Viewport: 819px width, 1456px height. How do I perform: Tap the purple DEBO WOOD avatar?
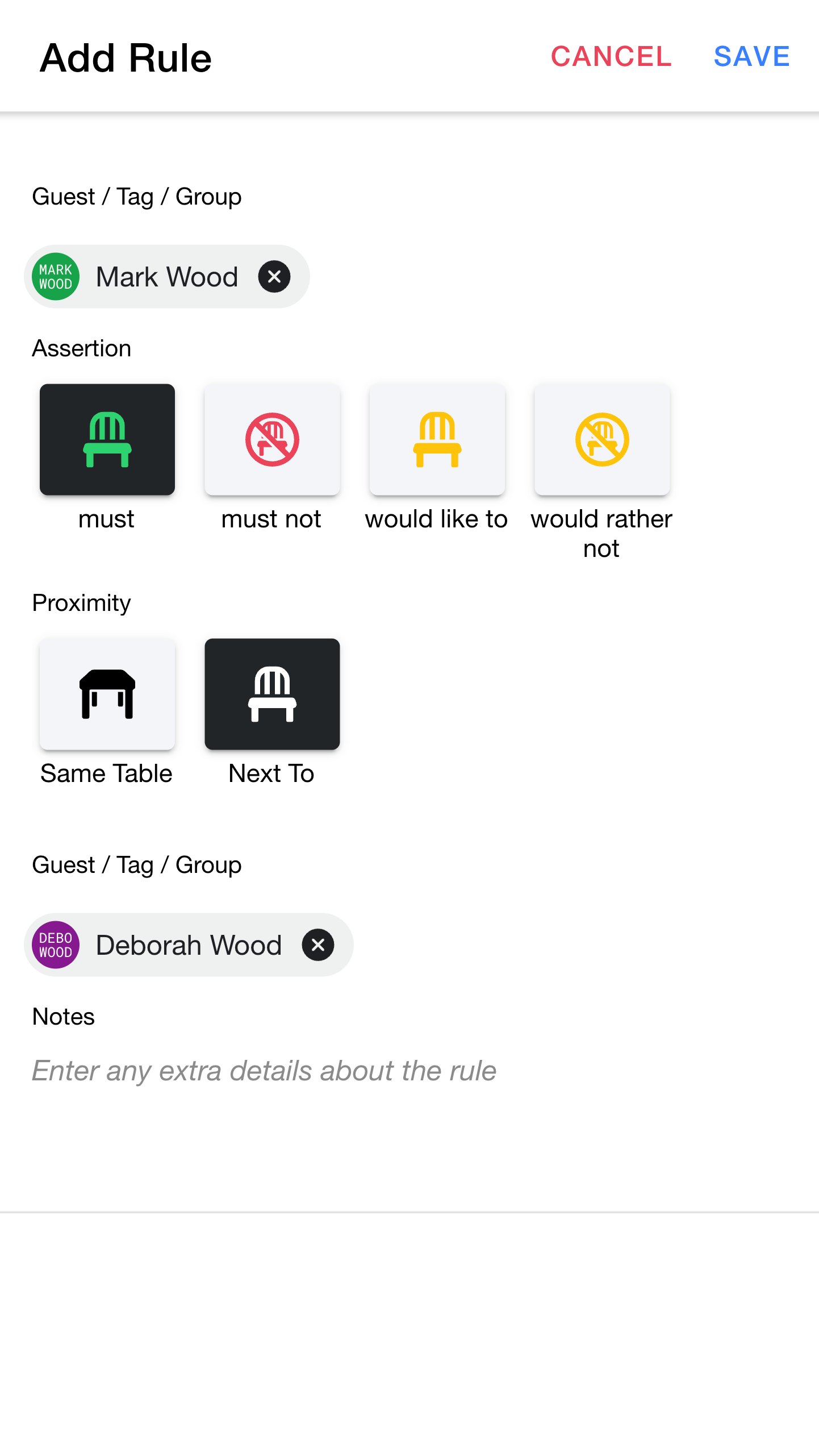tap(56, 945)
